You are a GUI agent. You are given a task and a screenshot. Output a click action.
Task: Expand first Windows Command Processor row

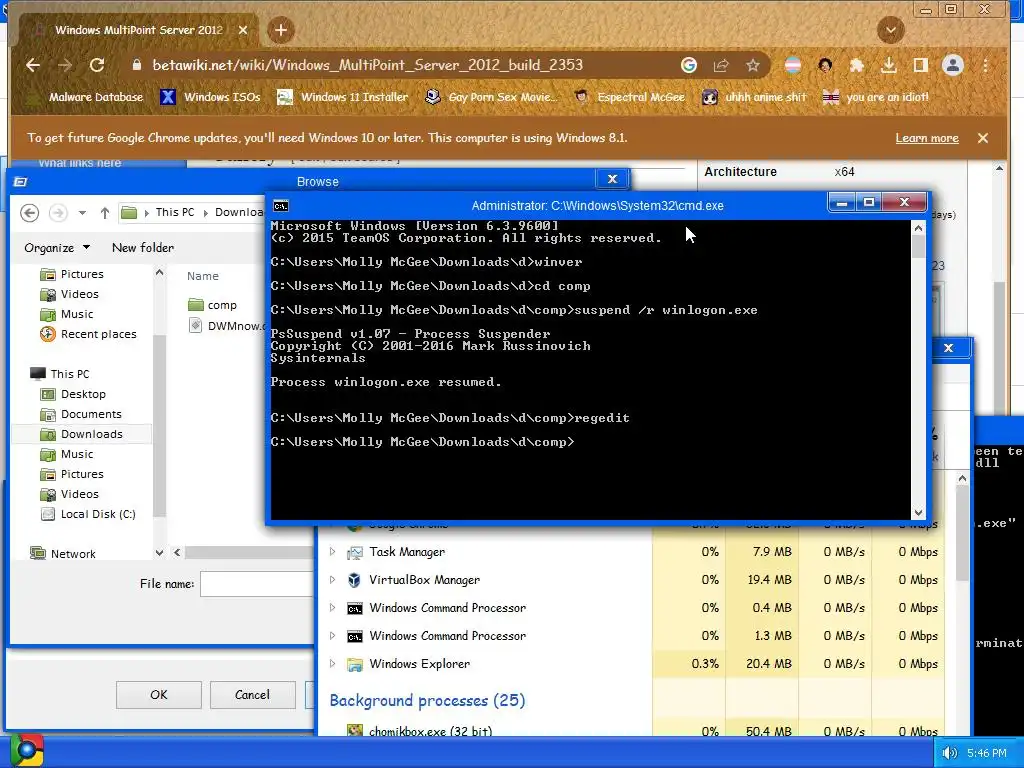coord(332,608)
